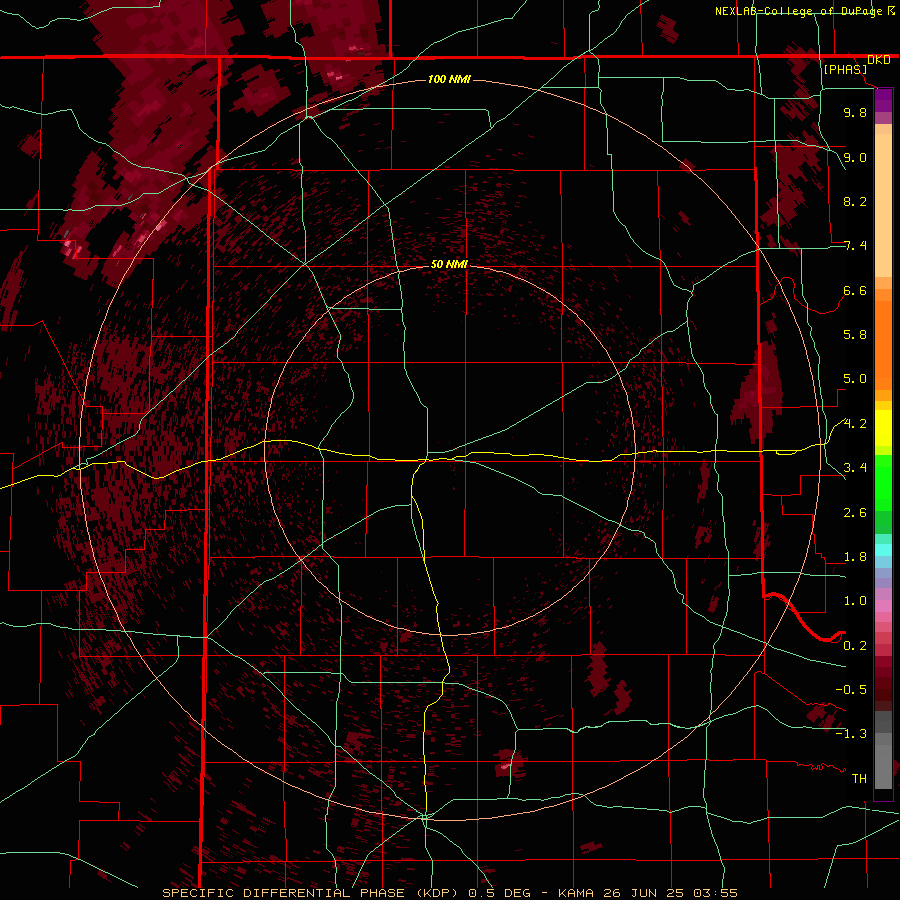Pick the light peach segment of color bar
900x900 pixels.
(x=883, y=205)
